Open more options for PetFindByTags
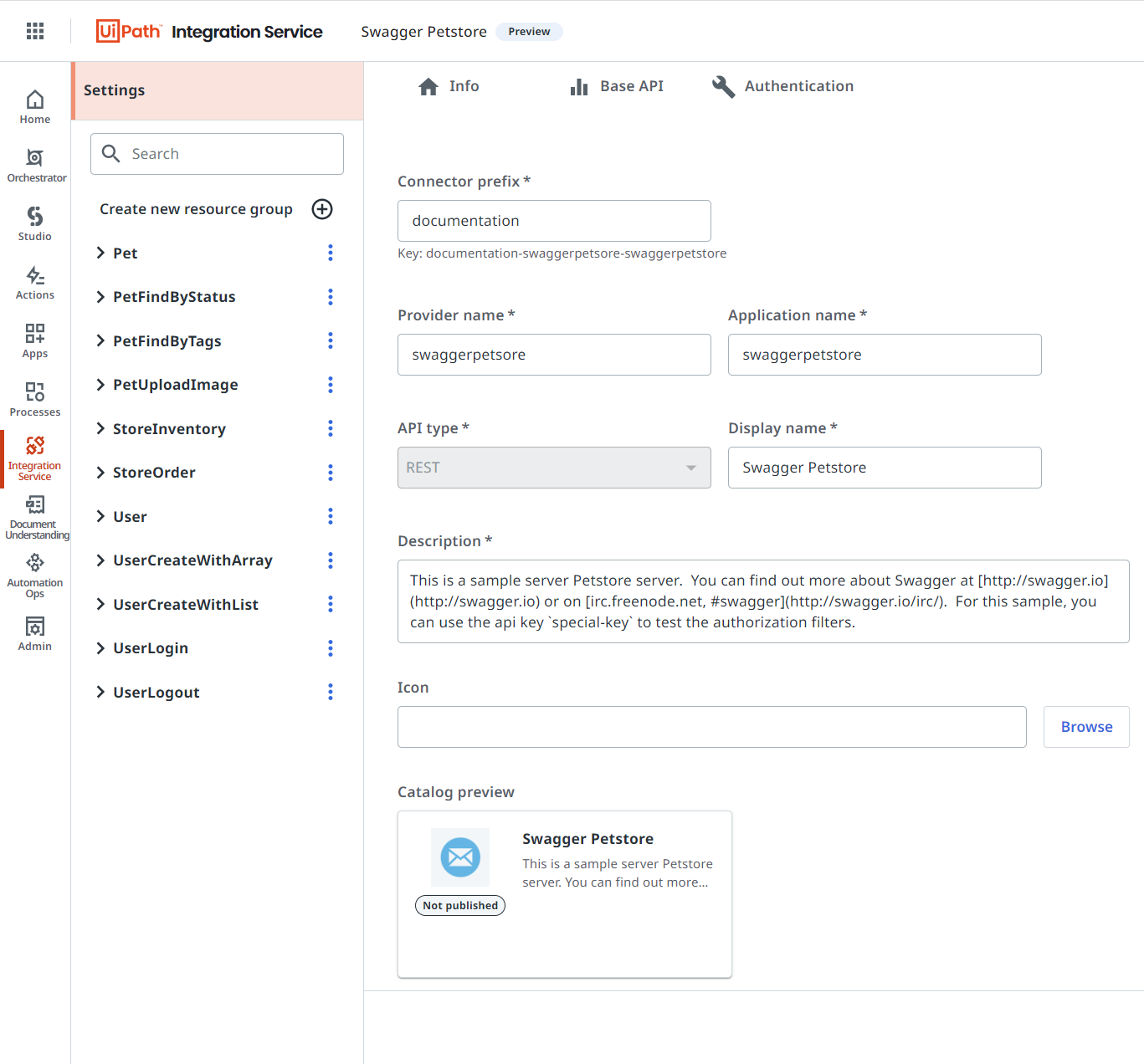The height and width of the screenshot is (1064, 1144). 331,340
